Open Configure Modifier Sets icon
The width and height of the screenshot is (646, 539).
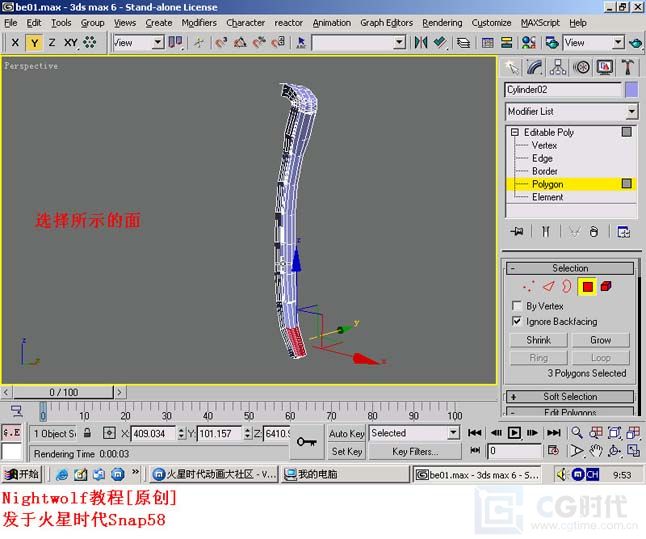pyautogui.click(x=623, y=232)
